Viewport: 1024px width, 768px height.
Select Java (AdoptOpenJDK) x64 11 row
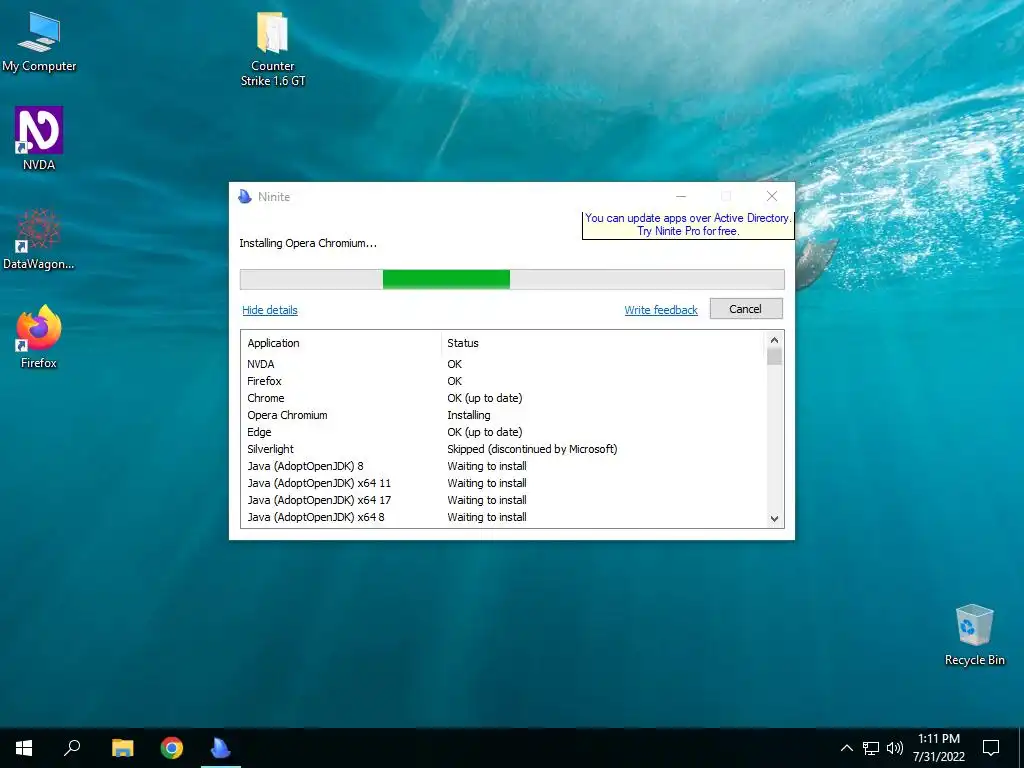coord(503,483)
